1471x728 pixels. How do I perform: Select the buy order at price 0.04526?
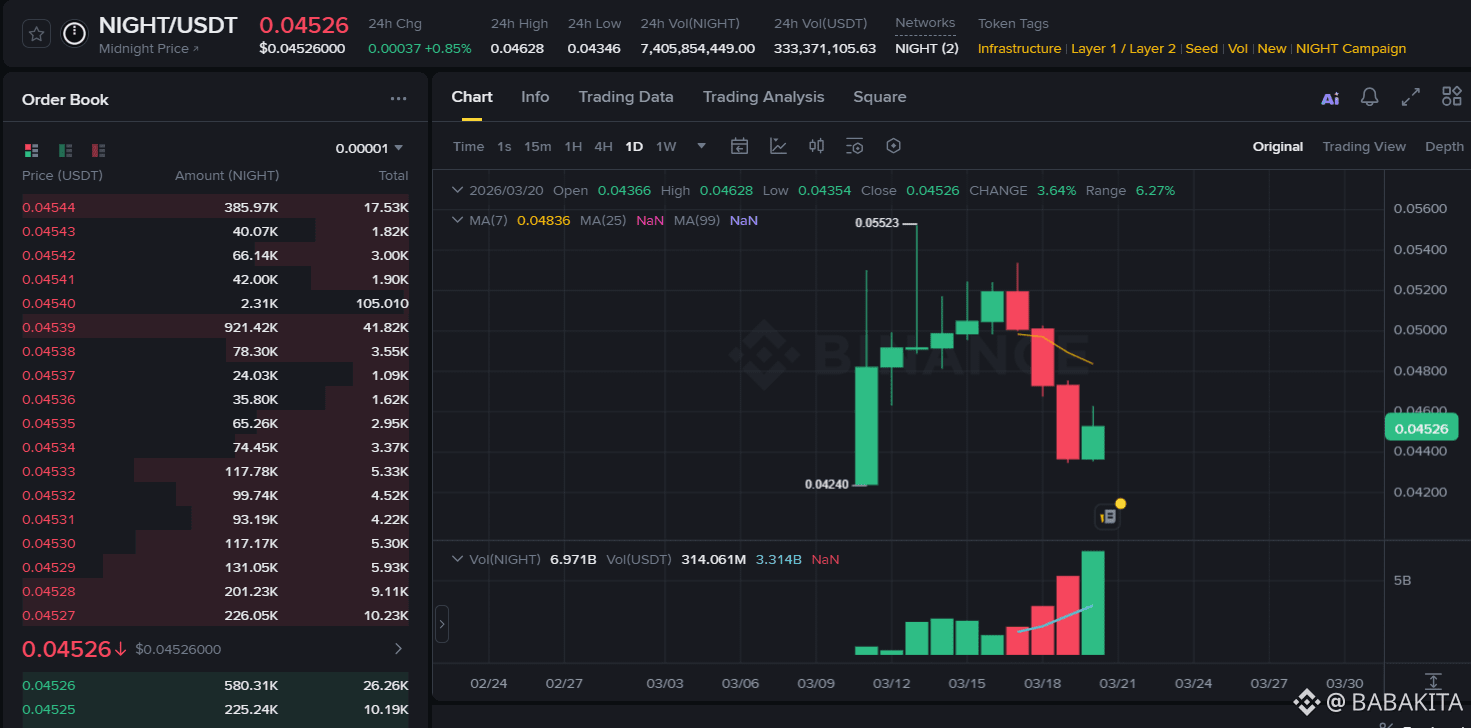point(215,685)
